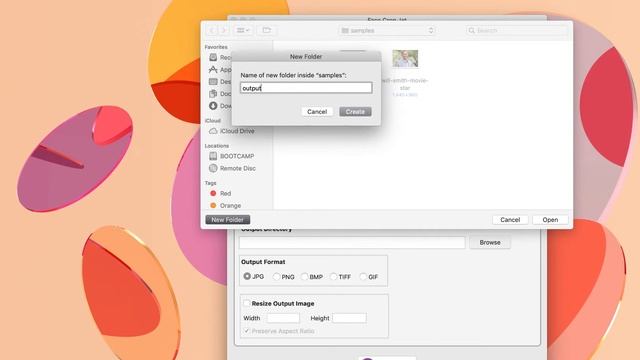The image size is (640, 360).
Task: Click the Output Directory text field
Action: [x=352, y=242]
